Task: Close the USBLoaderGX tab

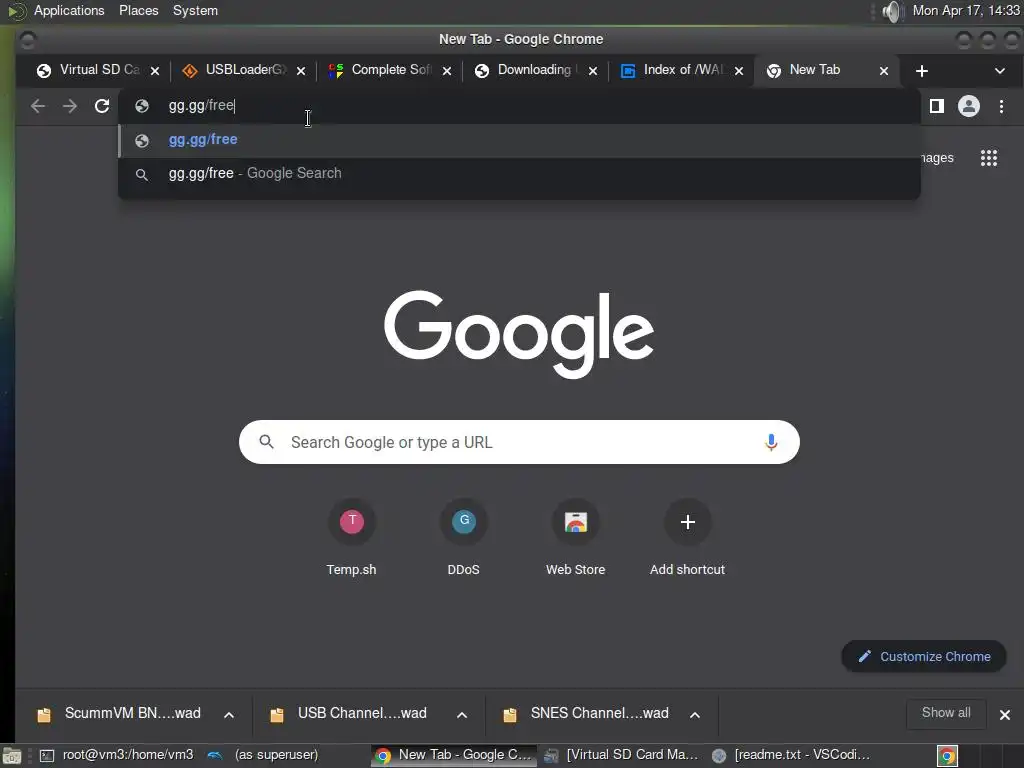Action: pos(300,71)
